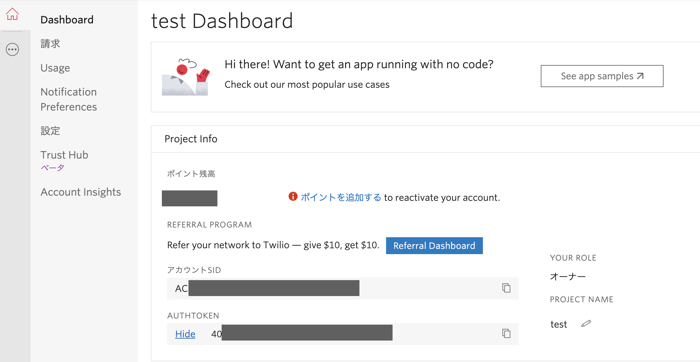Click the ポイントを追加する link
The width and height of the screenshot is (700, 362).
click(x=341, y=197)
